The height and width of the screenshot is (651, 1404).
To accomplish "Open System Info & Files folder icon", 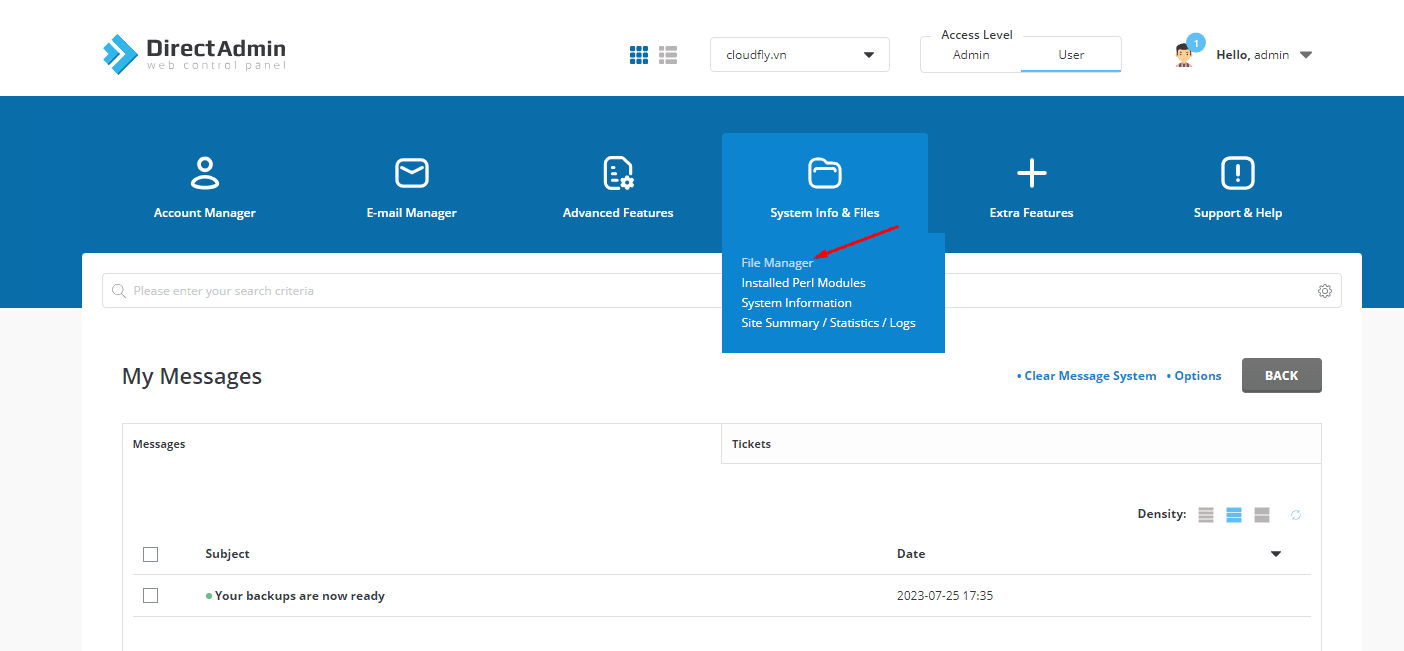I will tap(825, 173).
